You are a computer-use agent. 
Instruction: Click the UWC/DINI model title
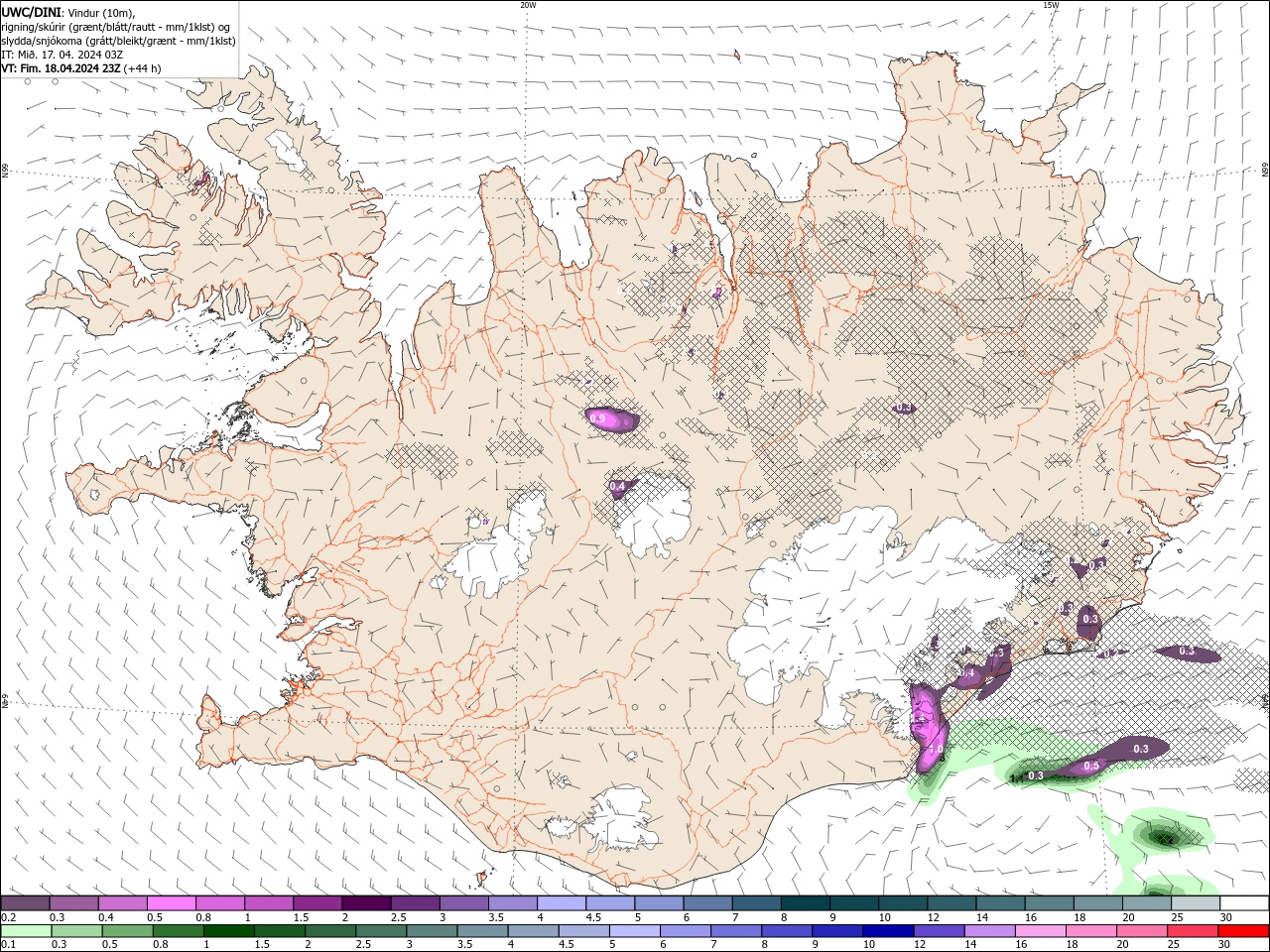pyautogui.click(x=32, y=12)
